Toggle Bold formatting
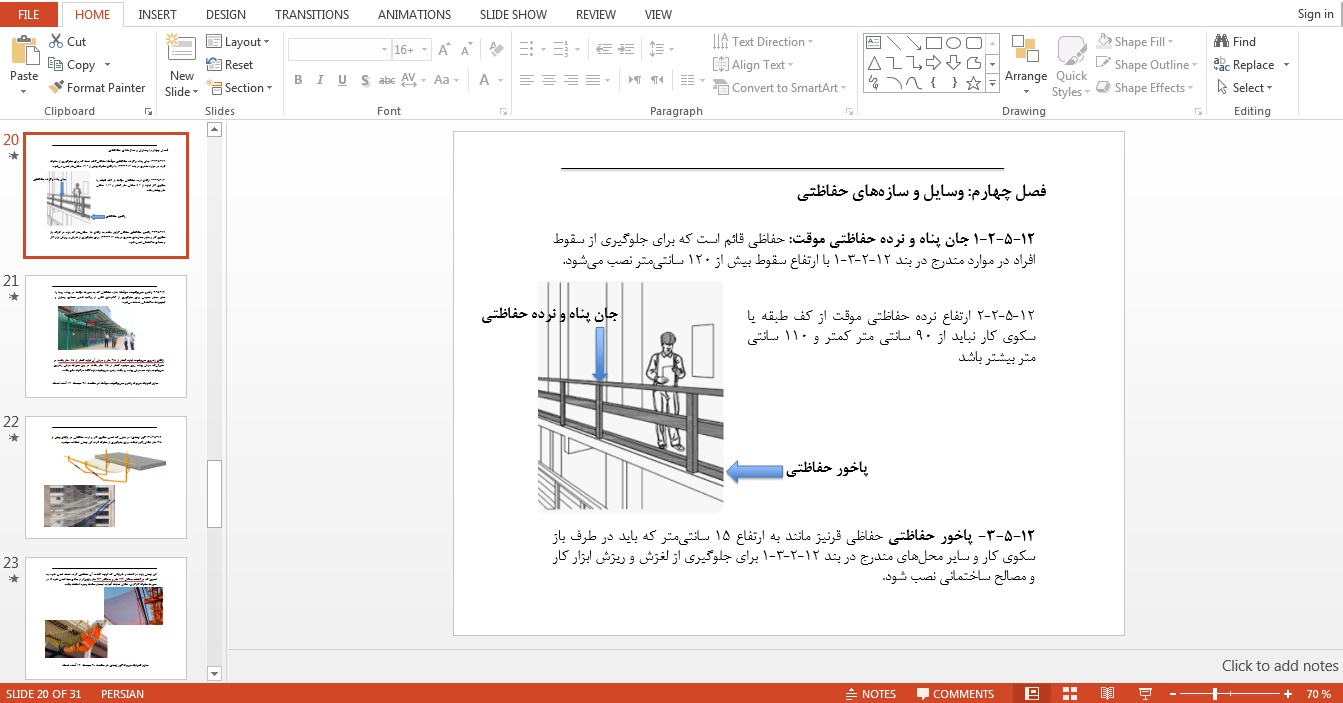 298,80
